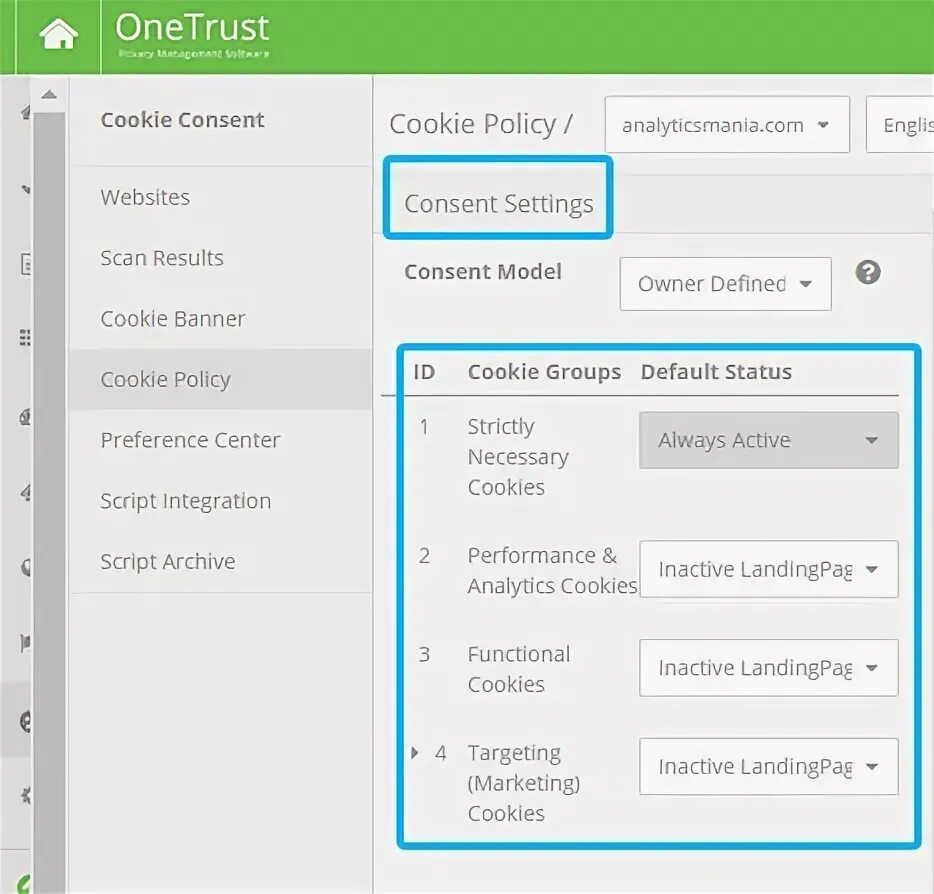The width and height of the screenshot is (934, 894).
Task: Click the help question mark icon
Action: point(868,273)
